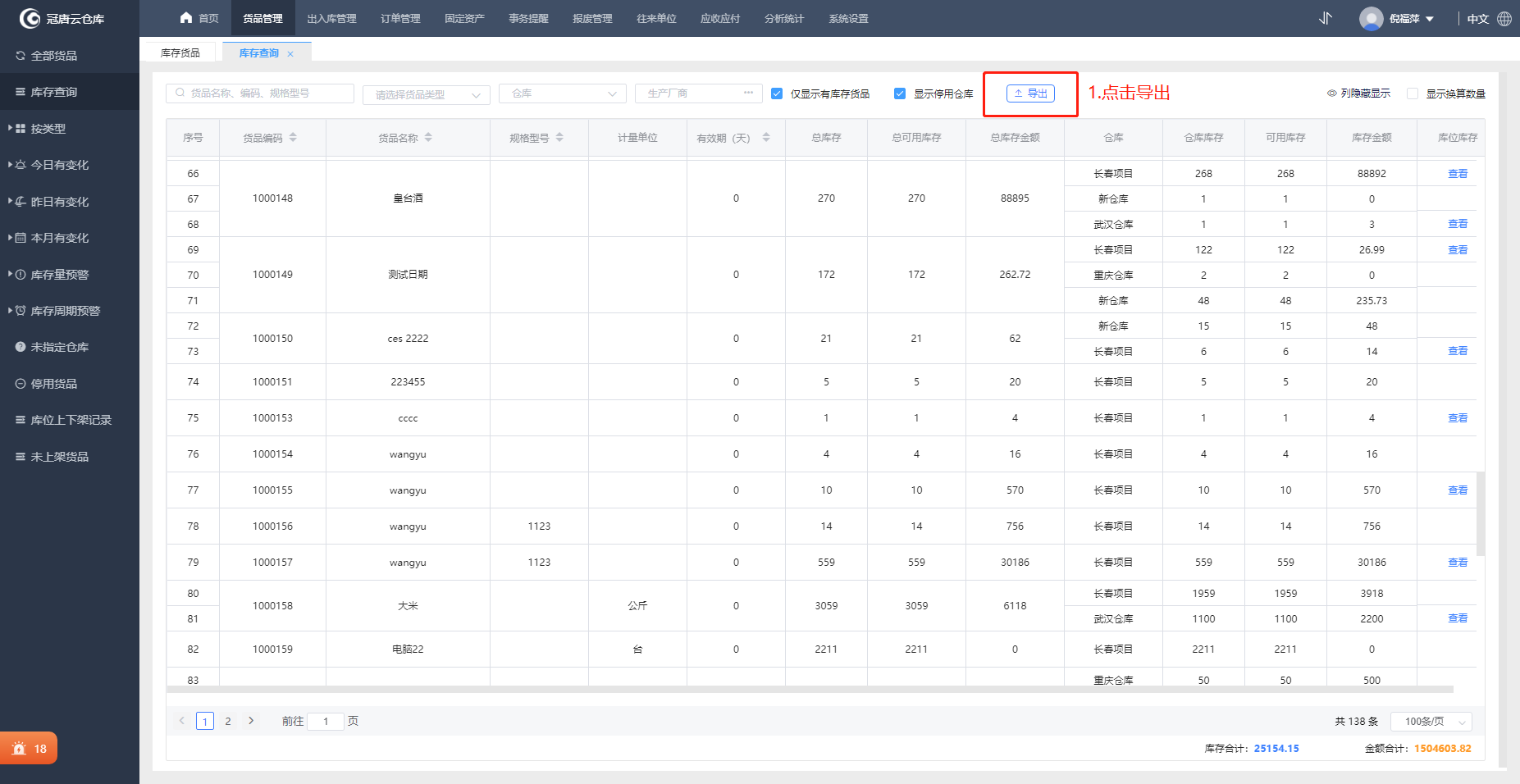The image size is (1520, 784).
Task: Open 分析统计 menu
Action: 784,18
